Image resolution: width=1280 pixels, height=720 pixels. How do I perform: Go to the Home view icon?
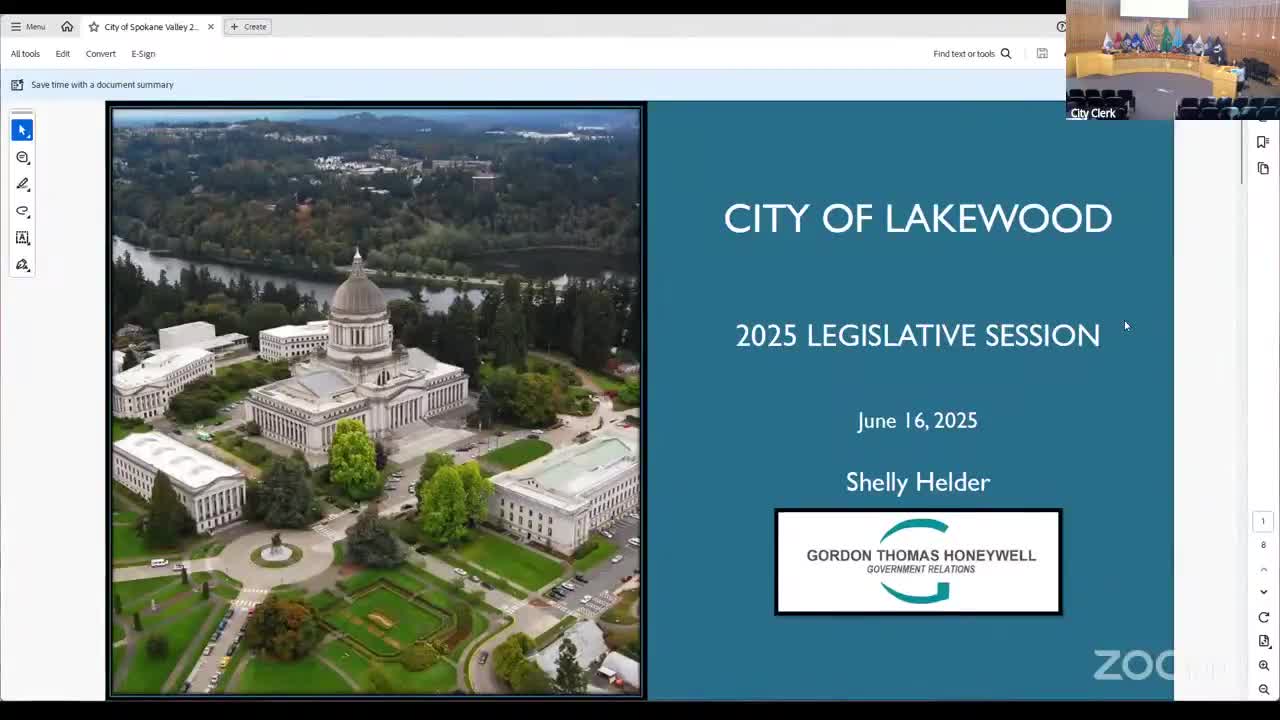click(x=67, y=27)
